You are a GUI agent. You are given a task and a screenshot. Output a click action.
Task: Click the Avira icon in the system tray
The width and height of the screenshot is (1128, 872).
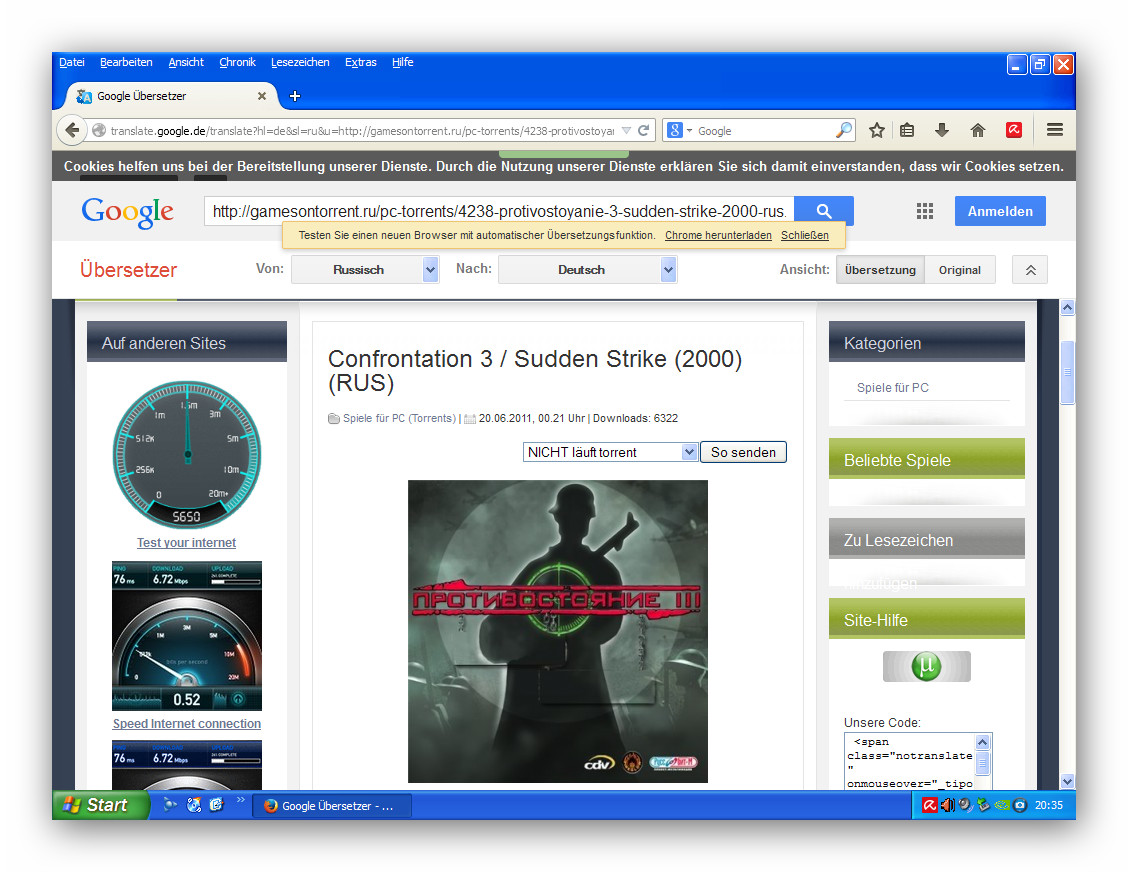pyautogui.click(x=929, y=805)
